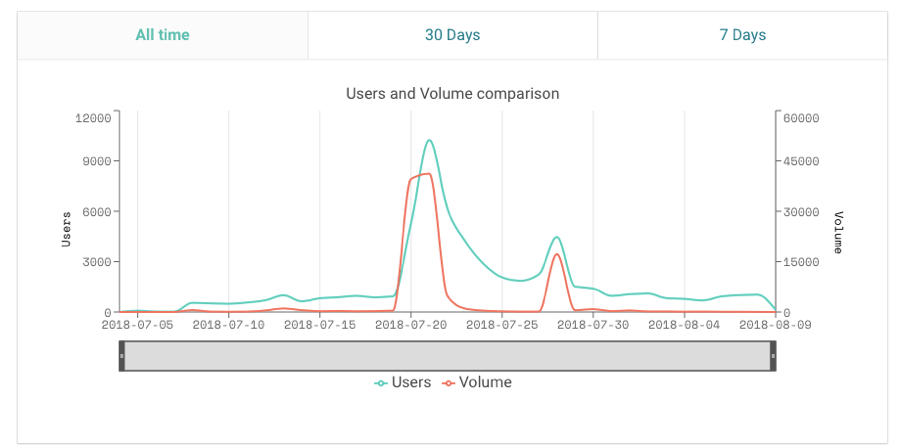The height and width of the screenshot is (445, 899).
Task: Click the left handle of the range slider
Action: 121,356
